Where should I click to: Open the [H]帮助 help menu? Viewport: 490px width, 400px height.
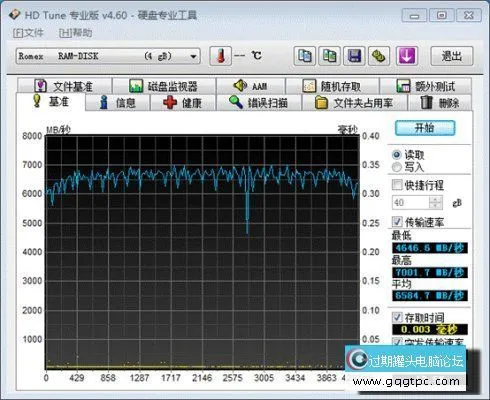point(76,33)
